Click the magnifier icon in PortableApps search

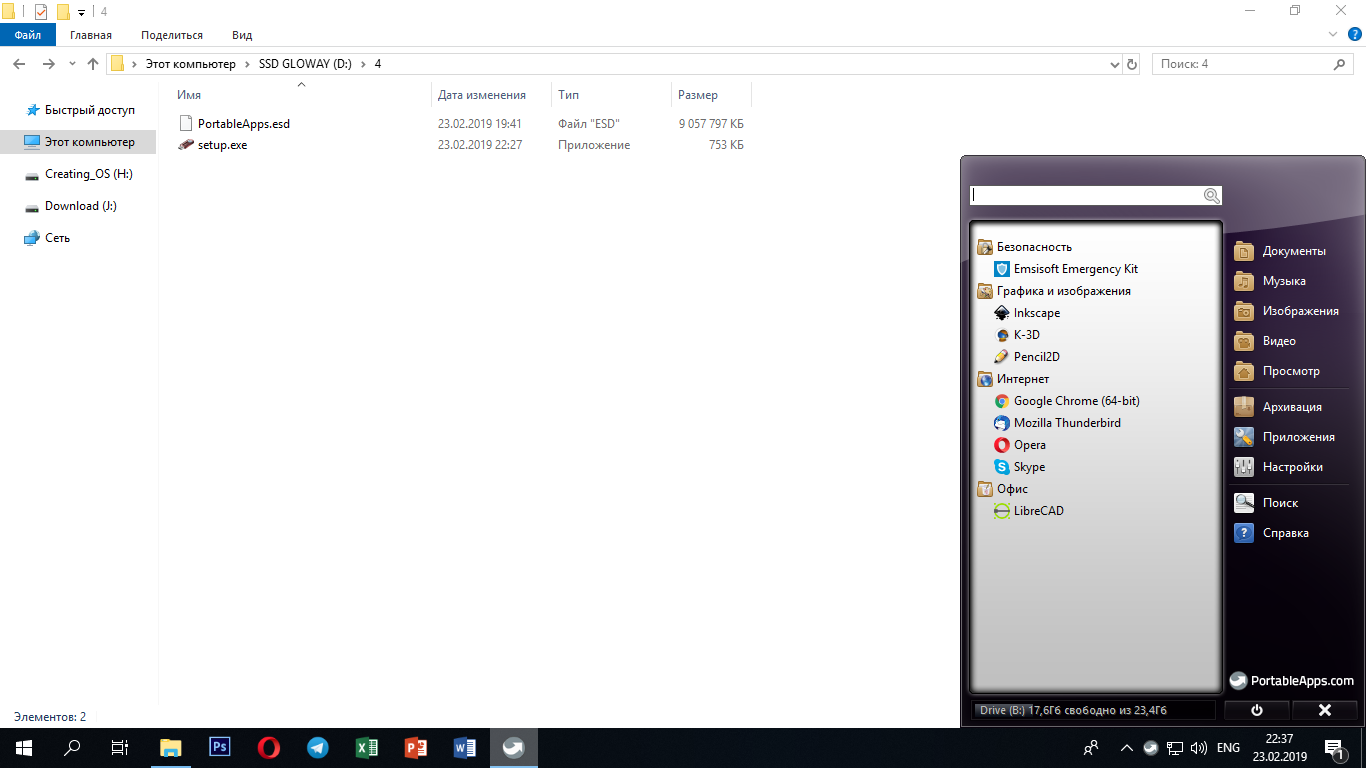1212,196
